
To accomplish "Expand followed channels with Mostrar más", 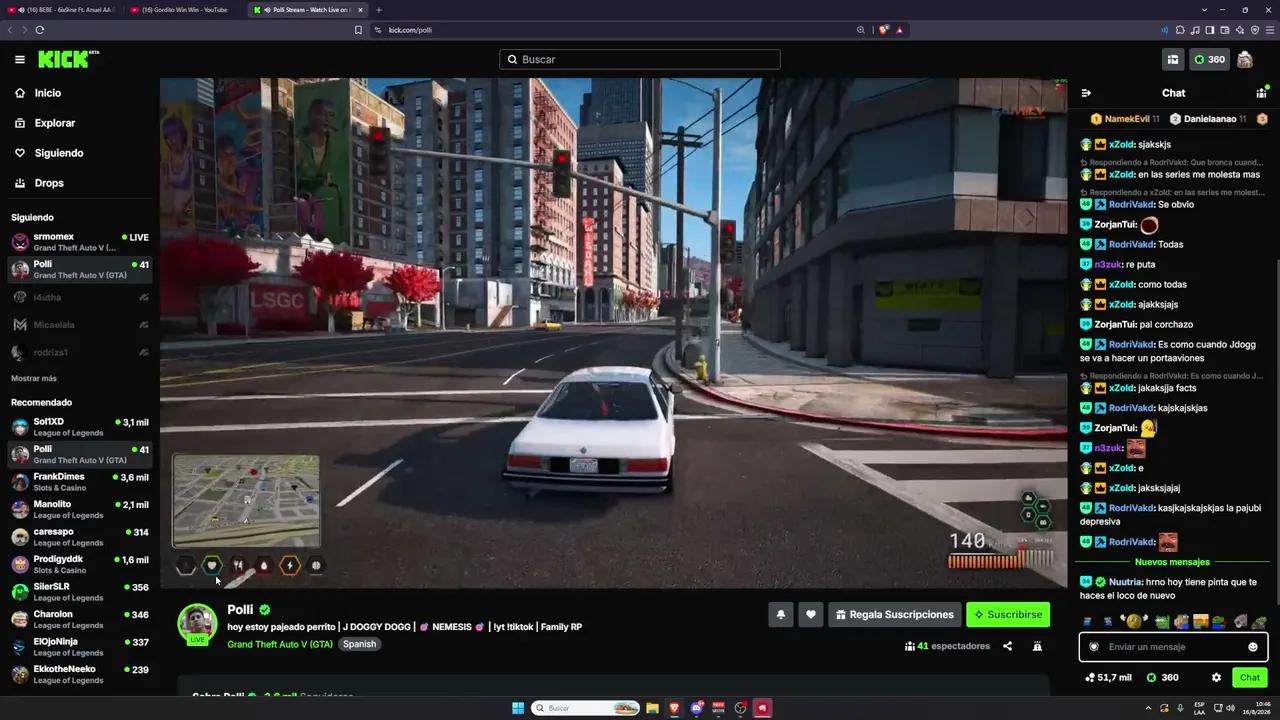I will pos(34,378).
